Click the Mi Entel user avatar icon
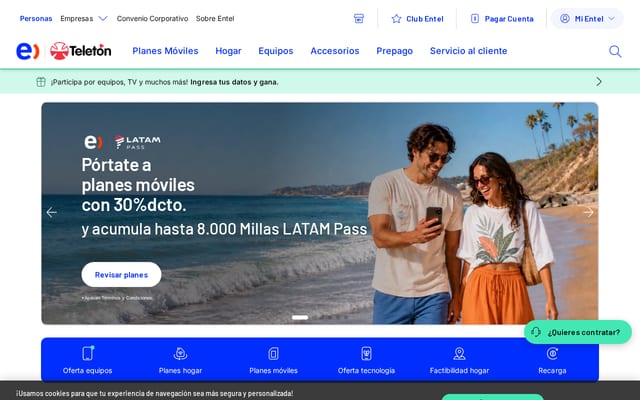 click(564, 18)
